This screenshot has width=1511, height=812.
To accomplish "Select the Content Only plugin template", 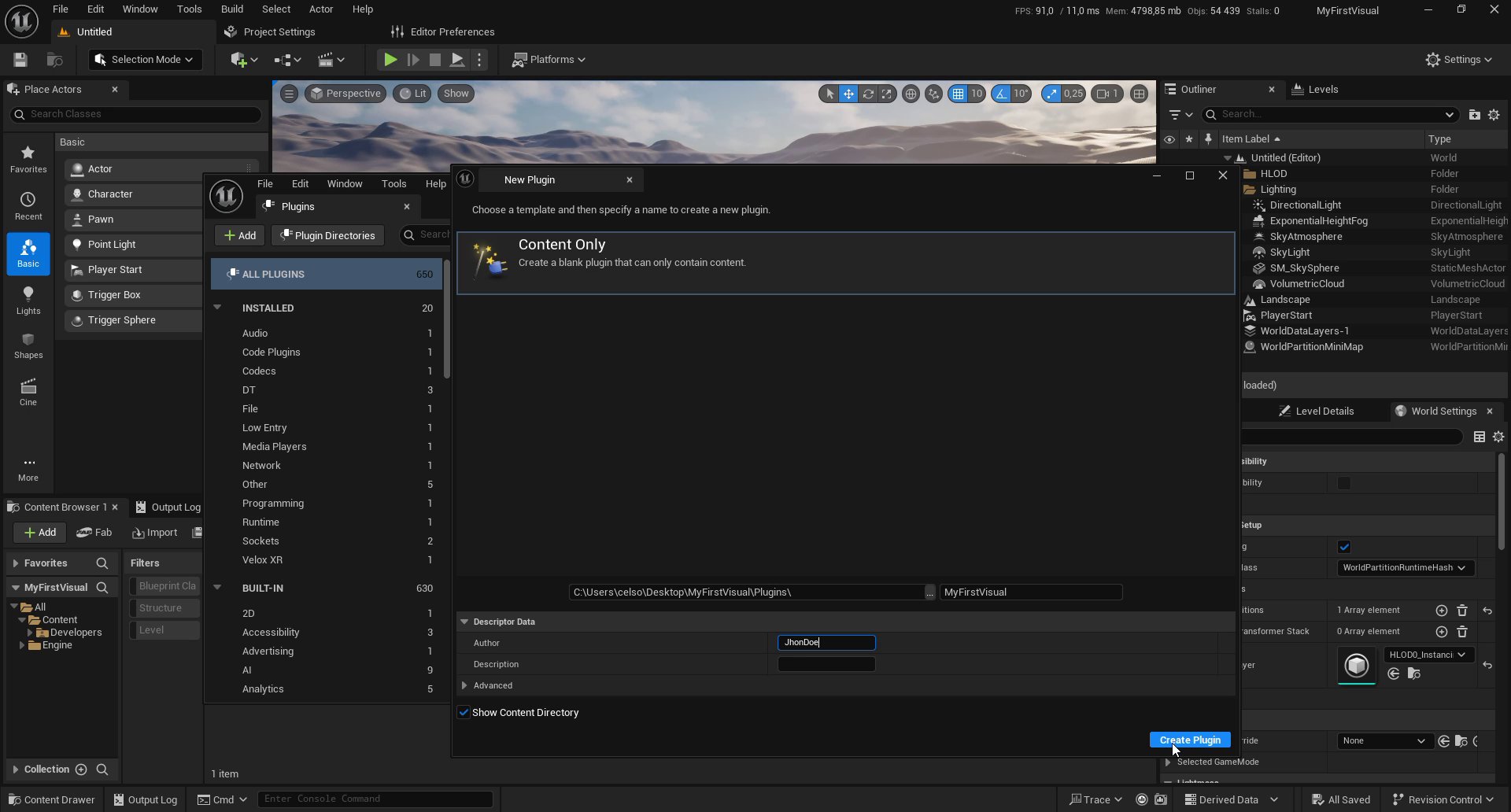I will click(x=845, y=263).
